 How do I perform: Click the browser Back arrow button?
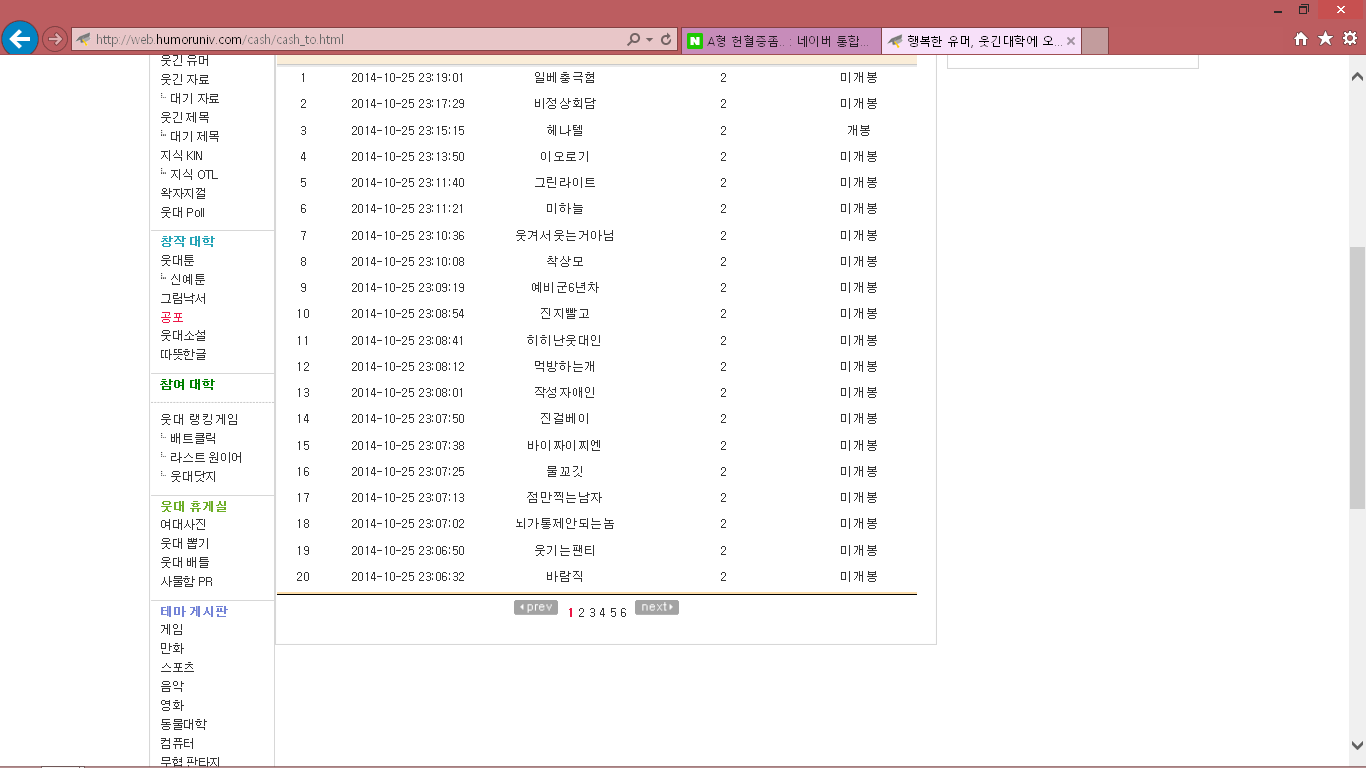click(20, 39)
